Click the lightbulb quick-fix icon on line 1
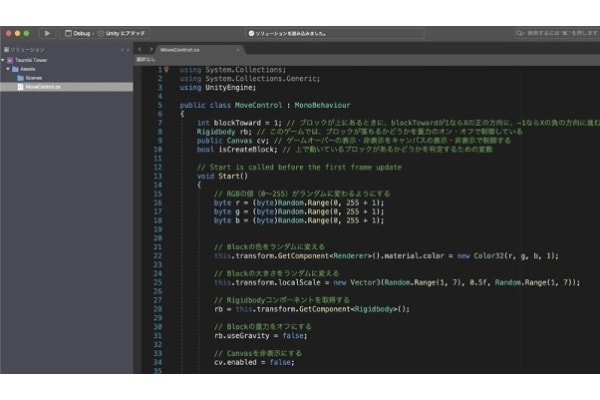 (166, 70)
